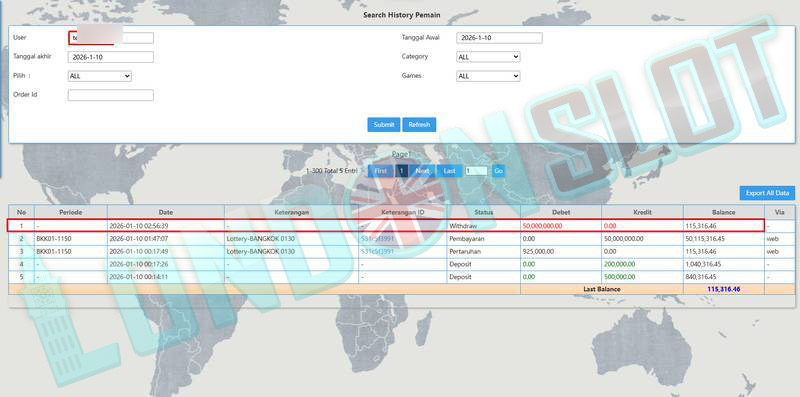800x397 pixels.
Task: Click the Go pagination button
Action: 498,171
